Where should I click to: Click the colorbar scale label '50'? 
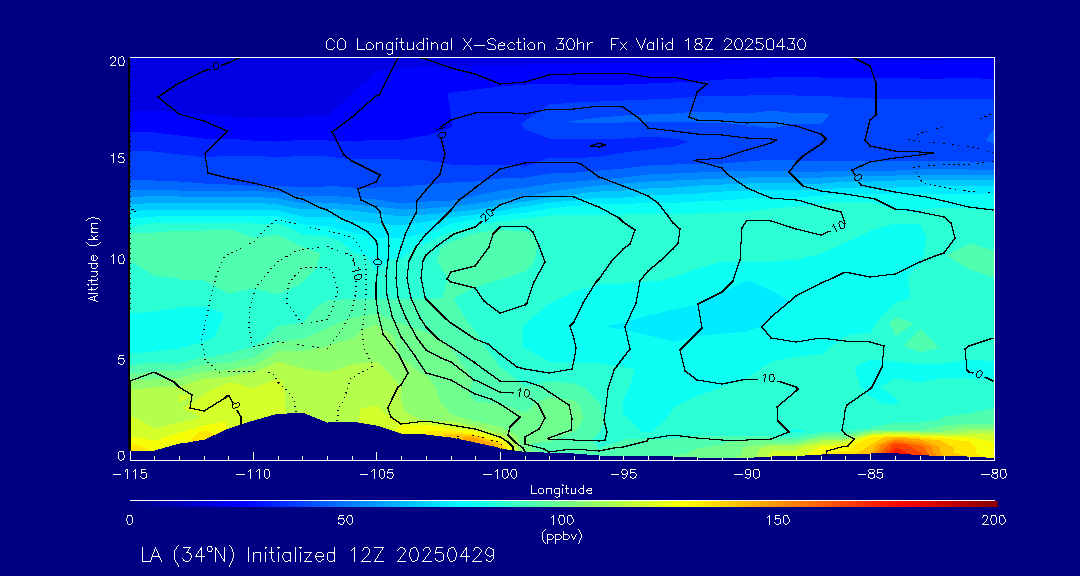pyautogui.click(x=346, y=520)
